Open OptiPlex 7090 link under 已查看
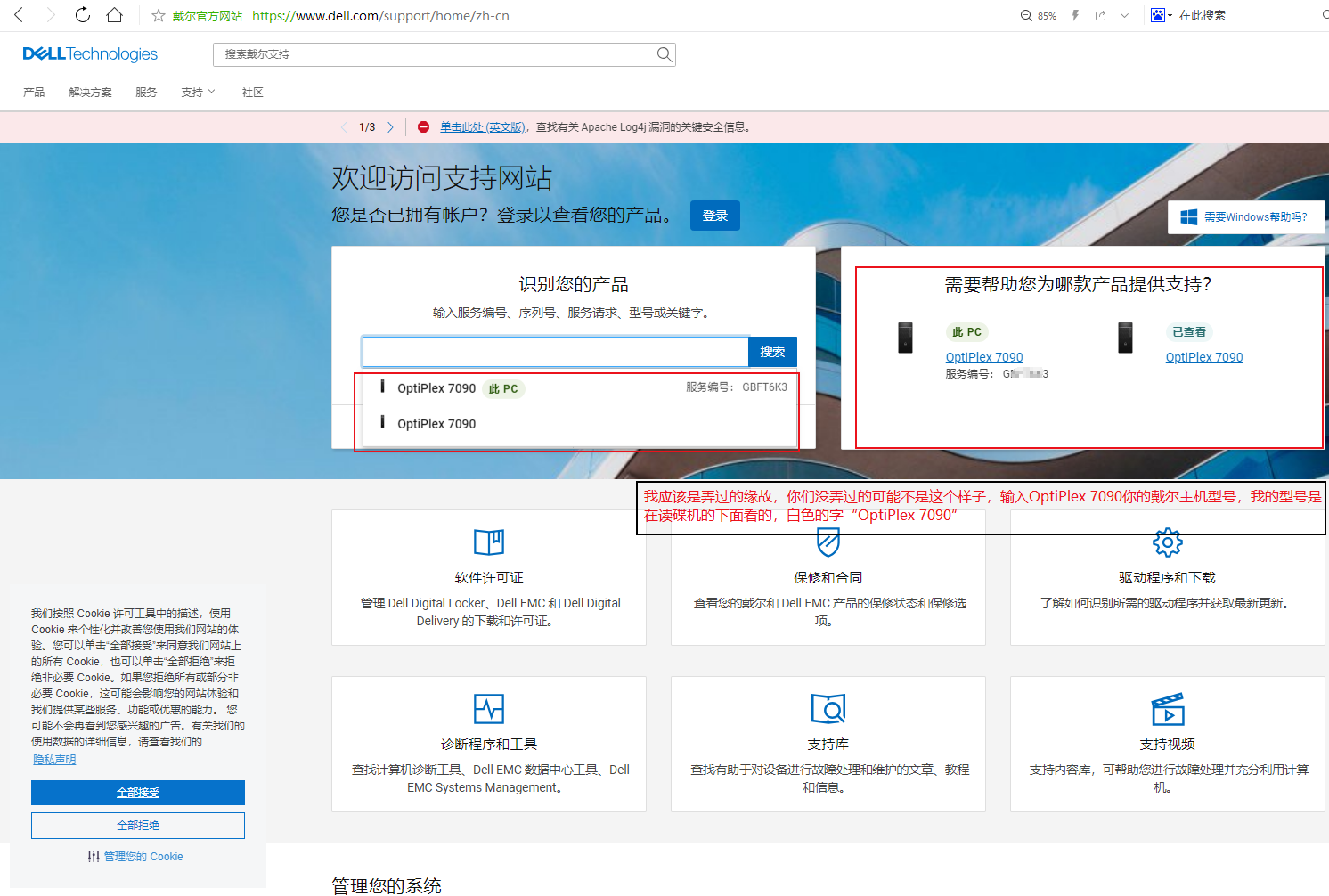Image resolution: width=1329 pixels, height=896 pixels. coord(1204,357)
